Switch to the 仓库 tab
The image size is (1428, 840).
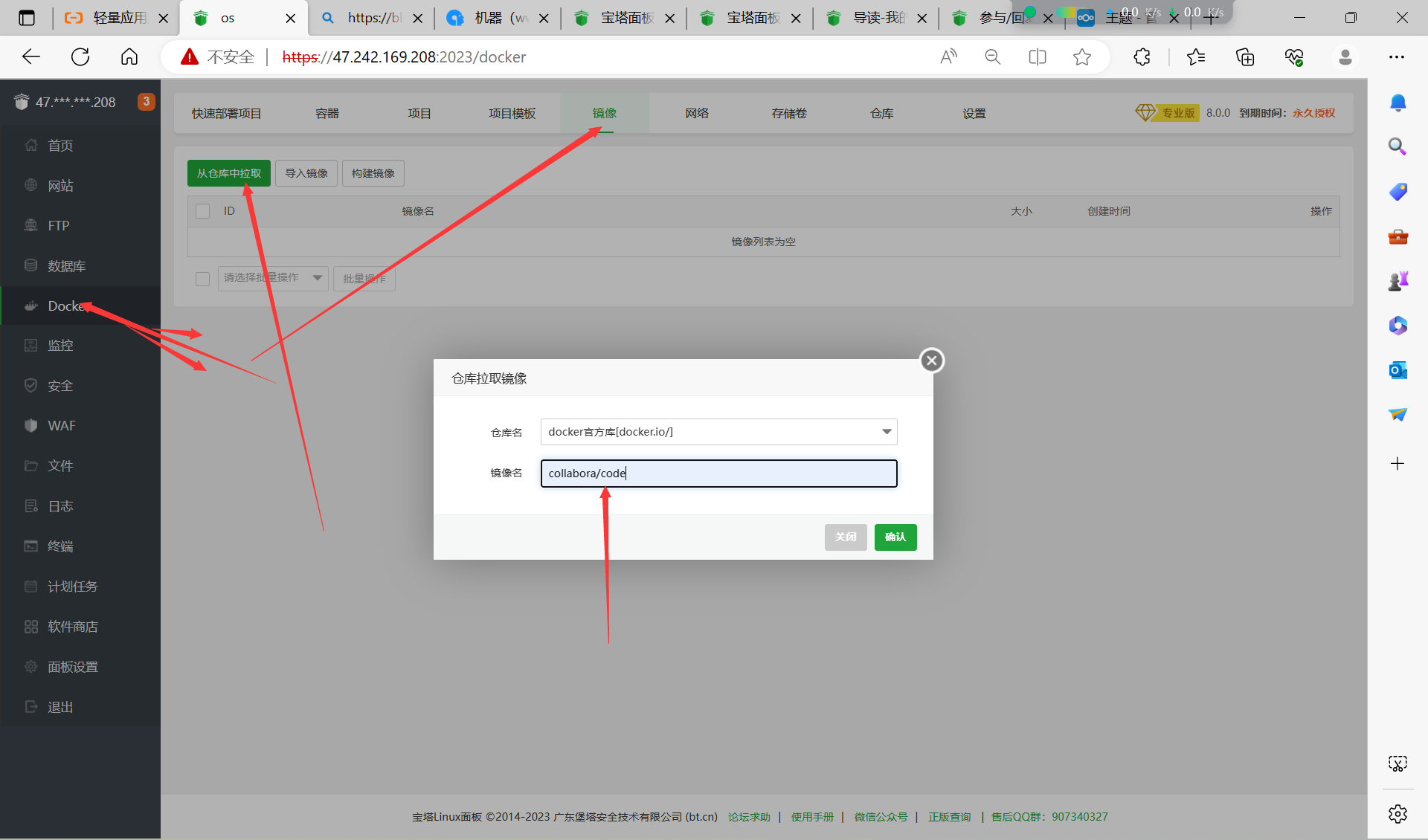click(882, 113)
